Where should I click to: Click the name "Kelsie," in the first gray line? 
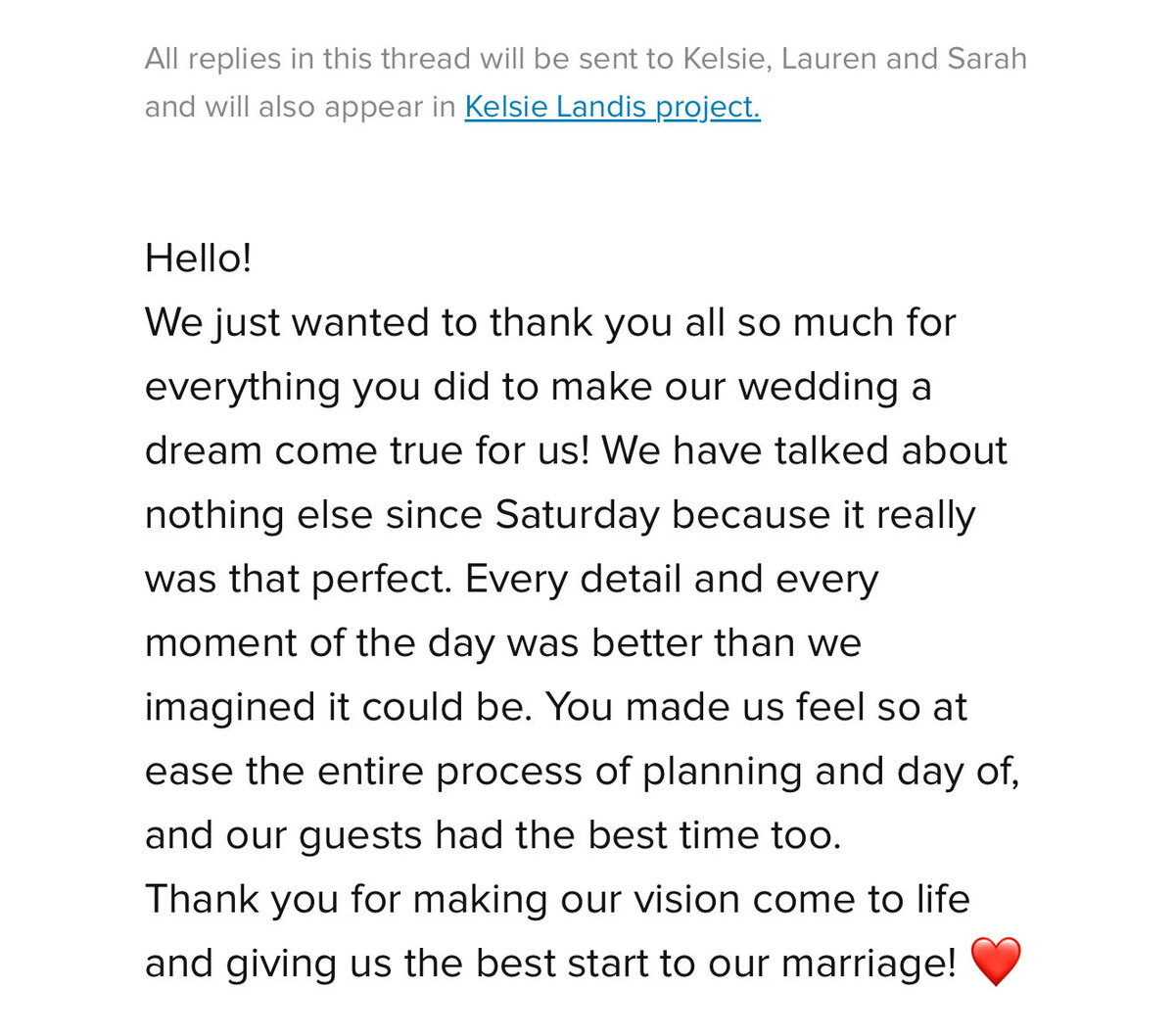click(x=728, y=59)
